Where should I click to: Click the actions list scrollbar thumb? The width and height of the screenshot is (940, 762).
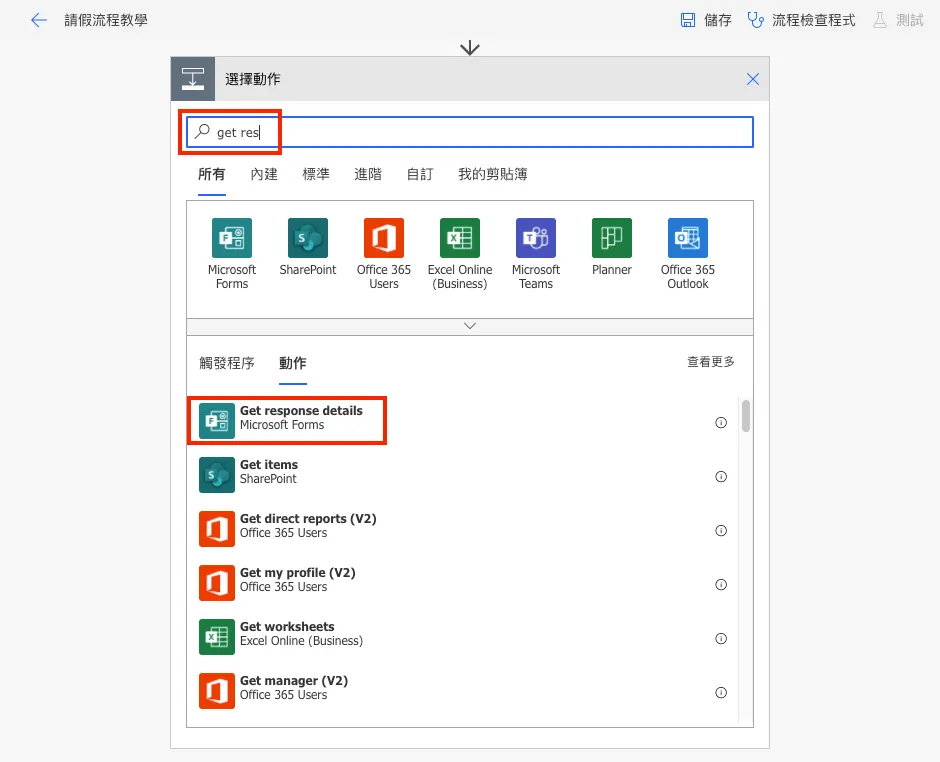746,416
